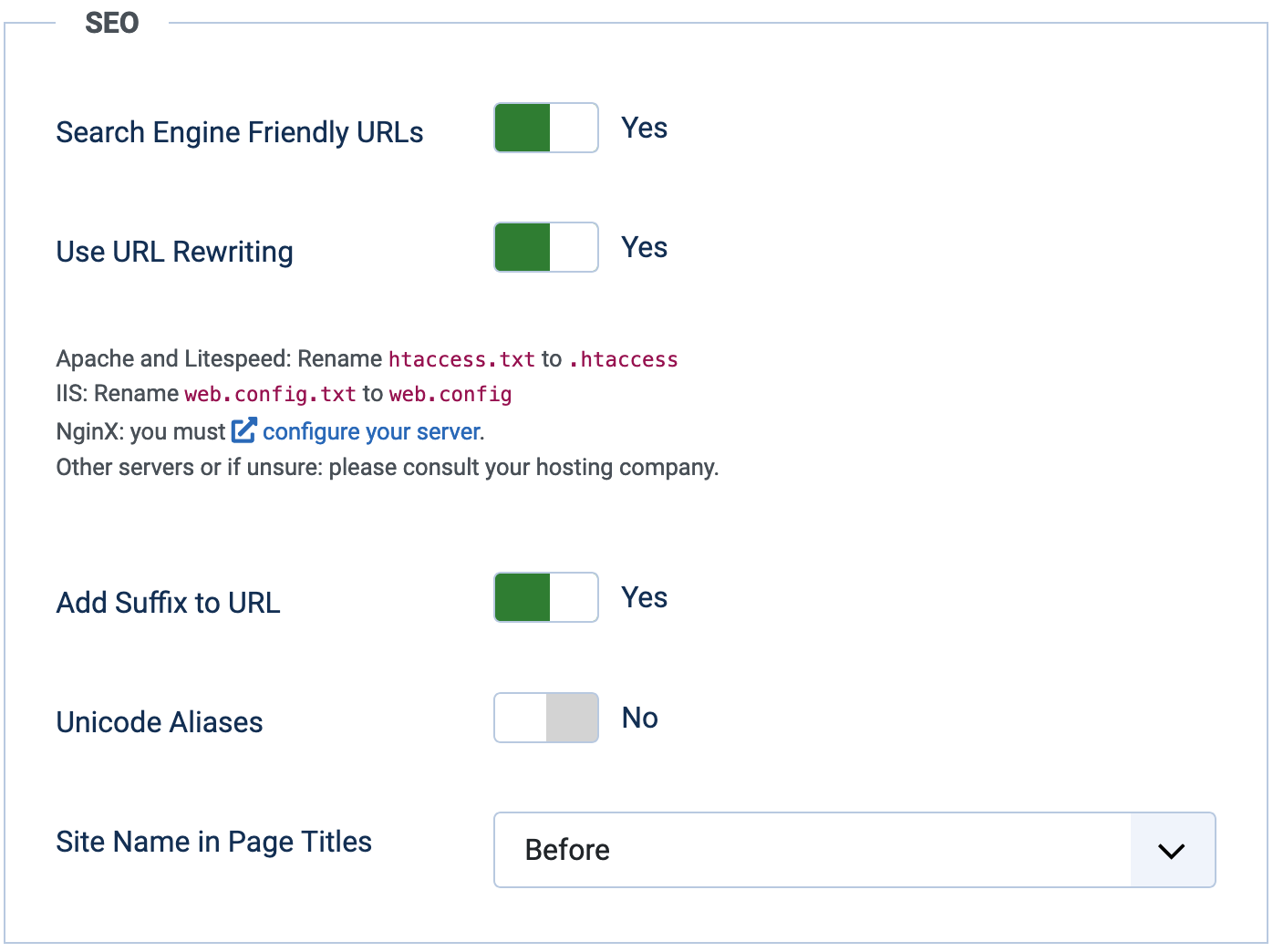The width and height of the screenshot is (1273, 952).
Task: Open the Site Name in Page Titles dropdown
Action: point(853,850)
